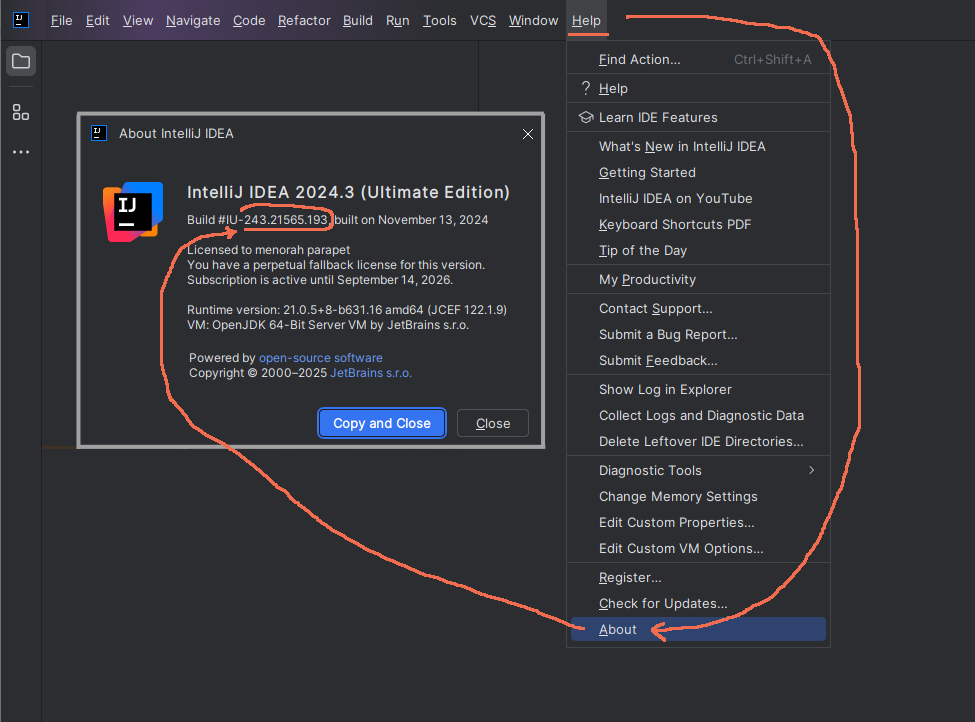The height and width of the screenshot is (722, 975).
Task: Open the File menu
Action: point(61,20)
